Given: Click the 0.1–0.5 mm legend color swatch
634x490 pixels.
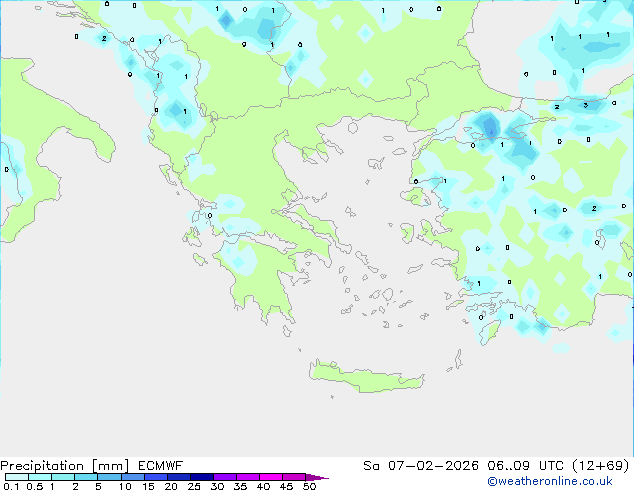Looking at the screenshot, I should click(x=17, y=477).
